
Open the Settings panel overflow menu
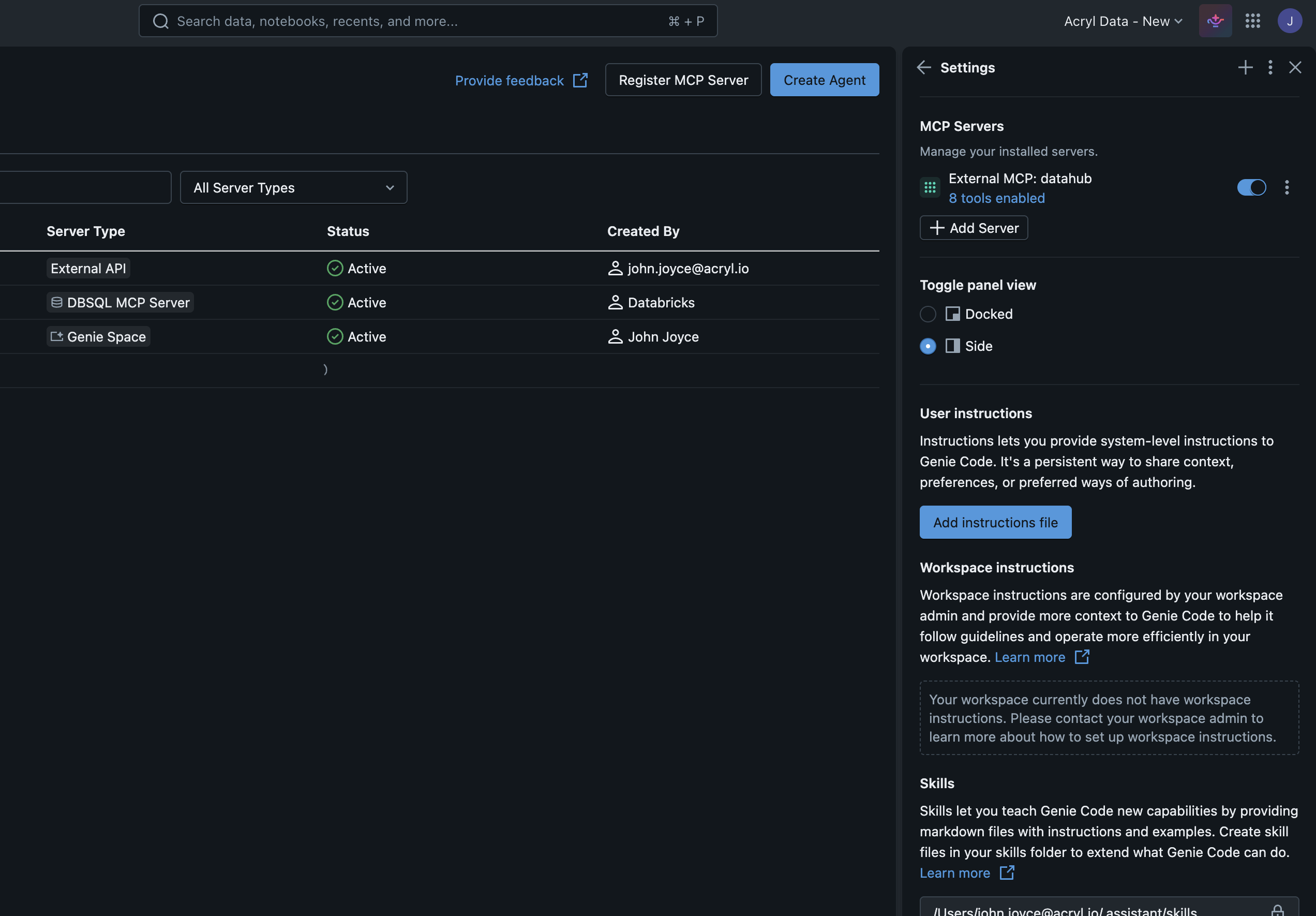1270,68
